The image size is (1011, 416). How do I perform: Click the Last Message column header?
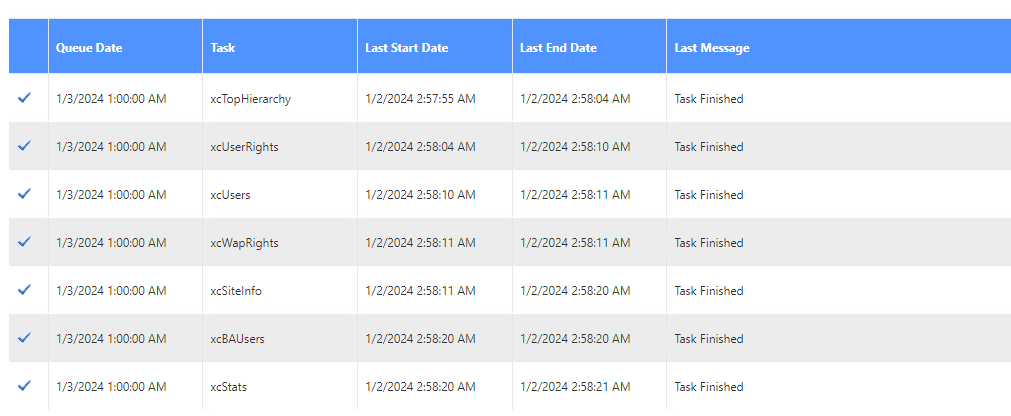pos(711,48)
